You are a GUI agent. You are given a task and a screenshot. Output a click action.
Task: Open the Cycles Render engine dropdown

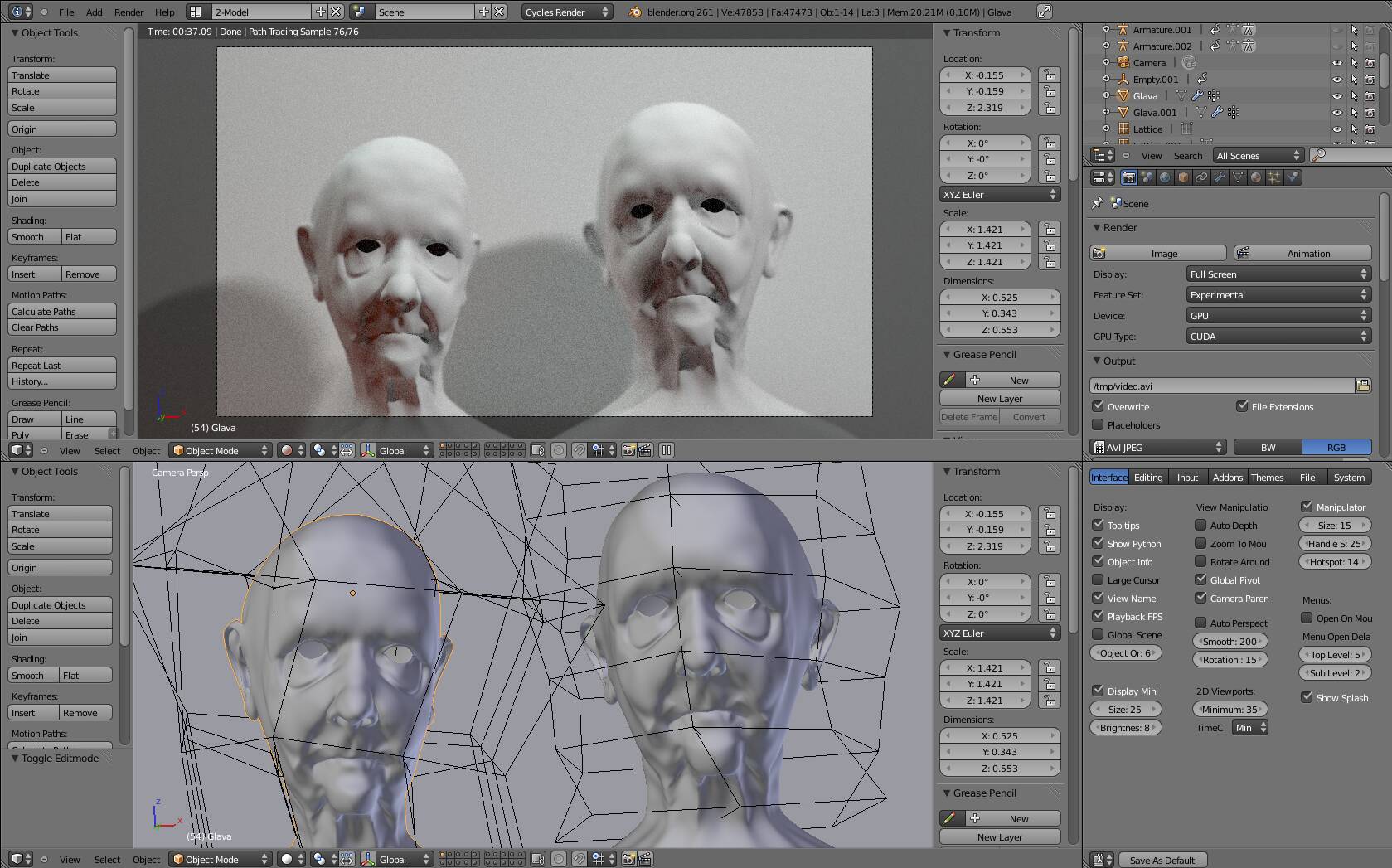tap(567, 12)
